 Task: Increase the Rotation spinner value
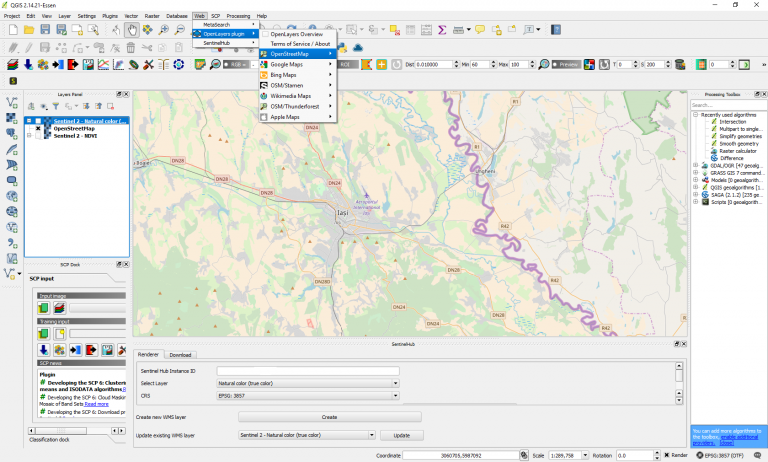657,453
